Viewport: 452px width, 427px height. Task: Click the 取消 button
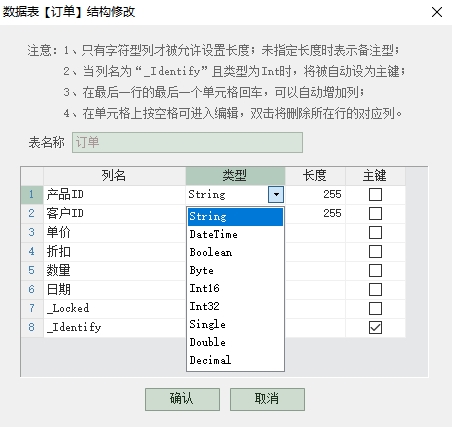[267, 399]
